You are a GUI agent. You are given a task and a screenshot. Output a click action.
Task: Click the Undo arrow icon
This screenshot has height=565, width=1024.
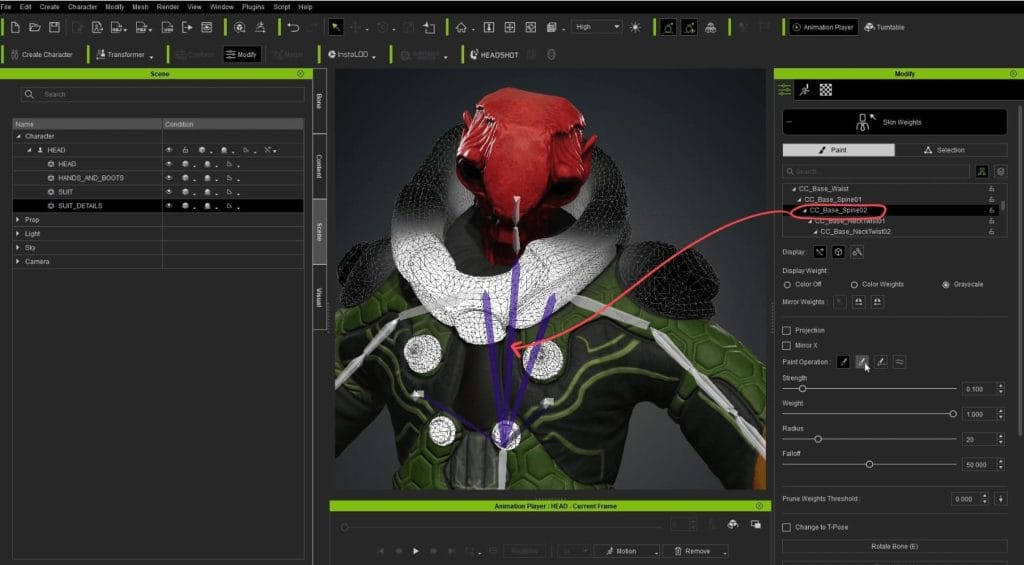click(292, 27)
